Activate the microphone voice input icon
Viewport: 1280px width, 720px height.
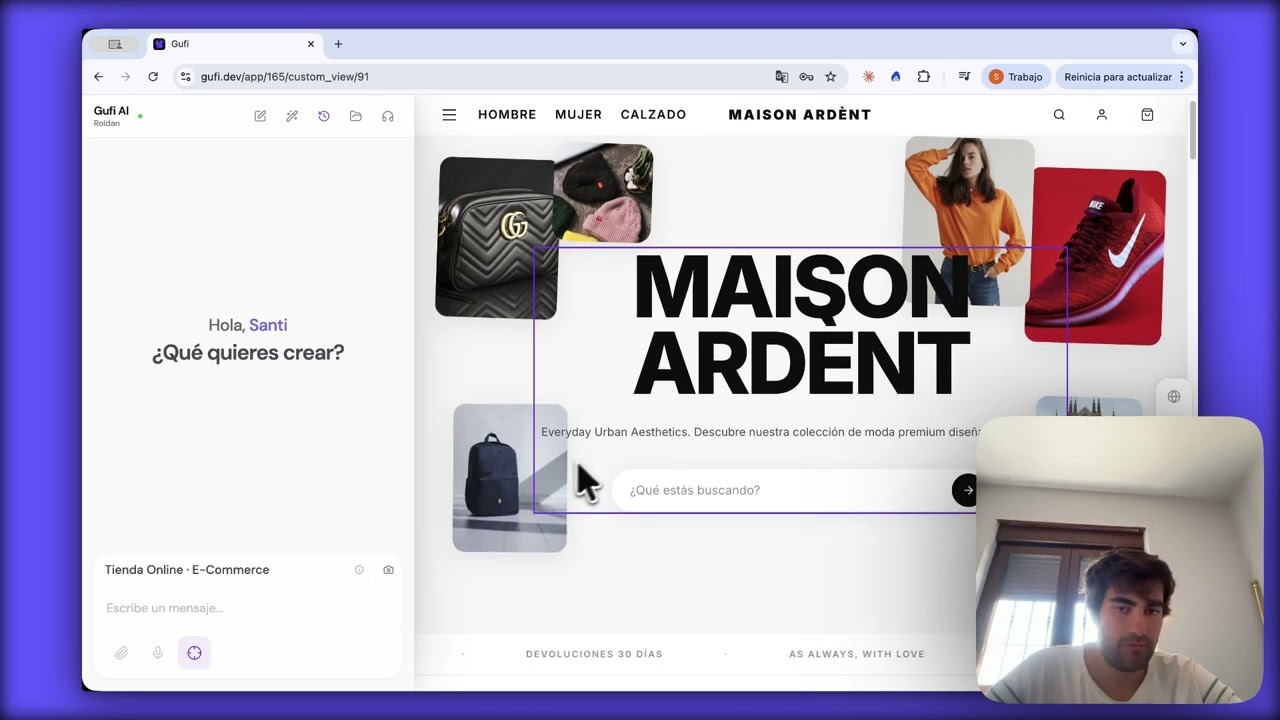point(158,653)
